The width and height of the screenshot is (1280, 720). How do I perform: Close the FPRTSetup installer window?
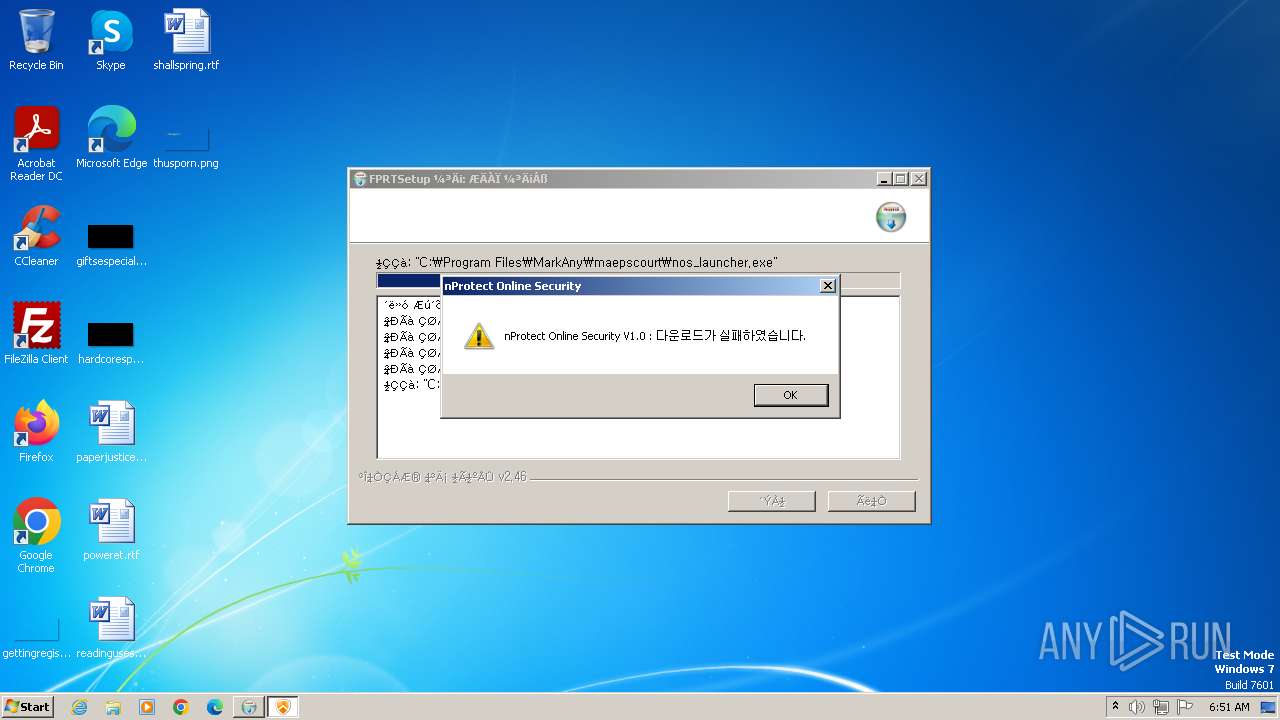pos(918,179)
